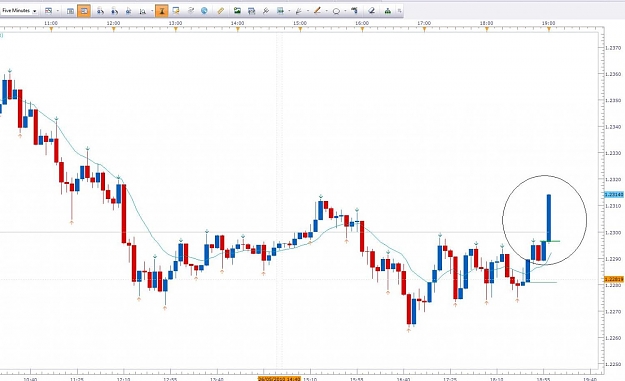625x381 pixels.
Task: Select the yellow ruler measure tool
Action: point(220,11)
